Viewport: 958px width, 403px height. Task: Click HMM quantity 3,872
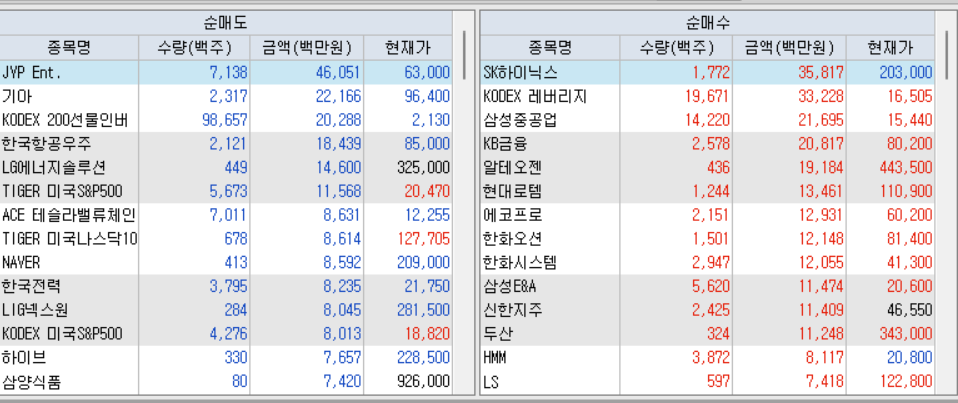click(x=711, y=358)
